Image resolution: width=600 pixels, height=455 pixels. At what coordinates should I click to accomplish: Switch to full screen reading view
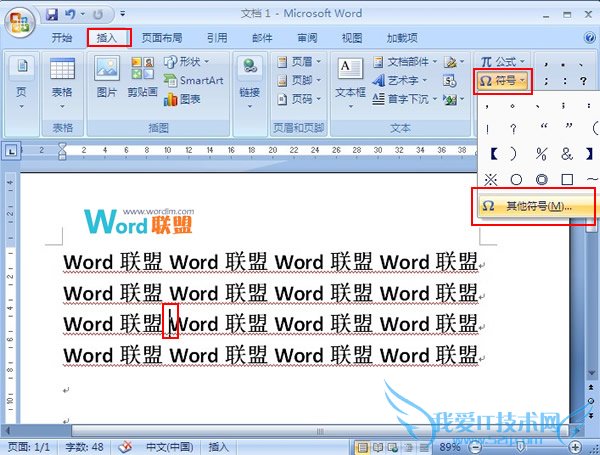pyautogui.click(x=378, y=447)
